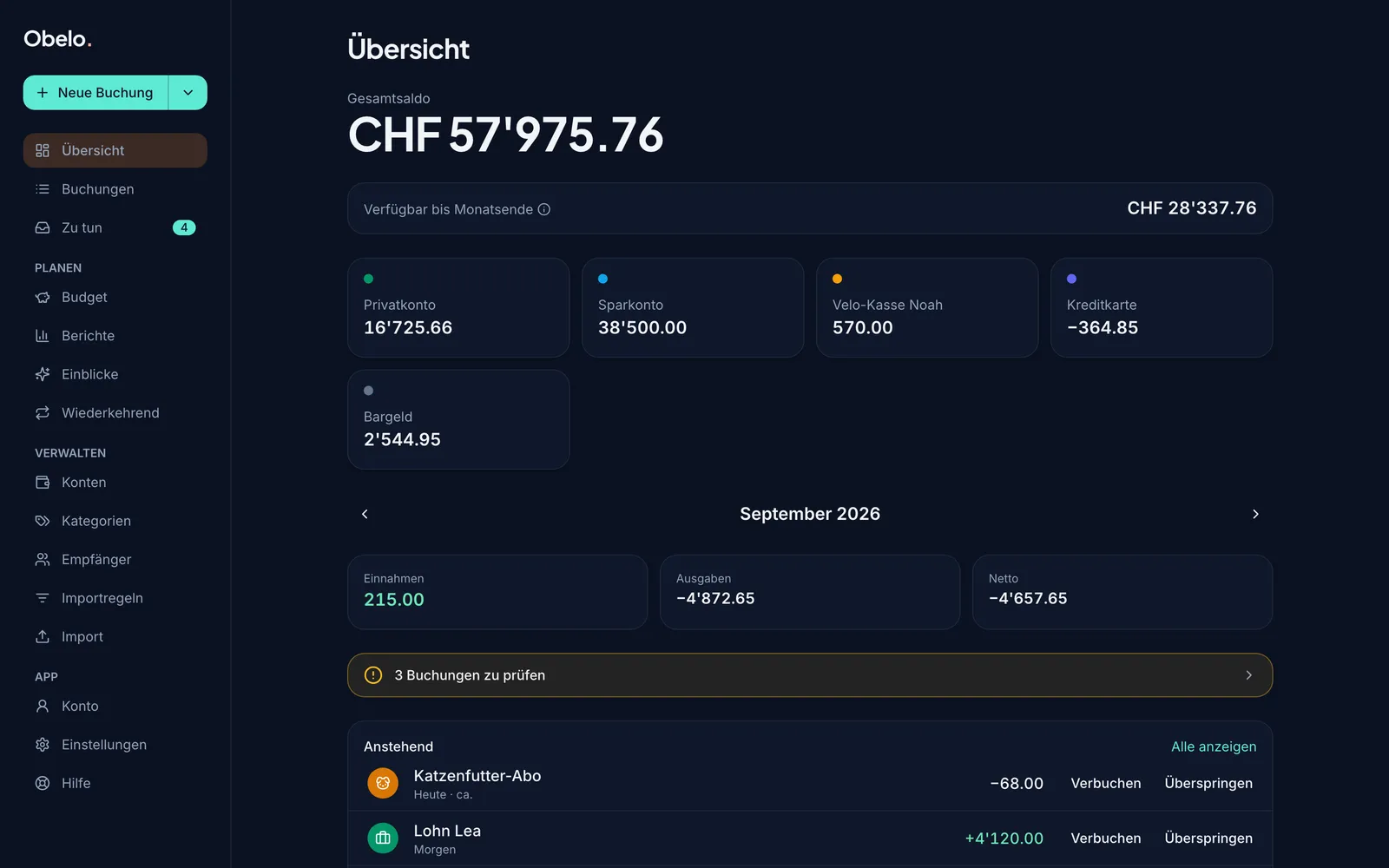The image size is (1389, 868).
Task: Click Verbuchen for Lohn Lea
Action: (x=1106, y=838)
